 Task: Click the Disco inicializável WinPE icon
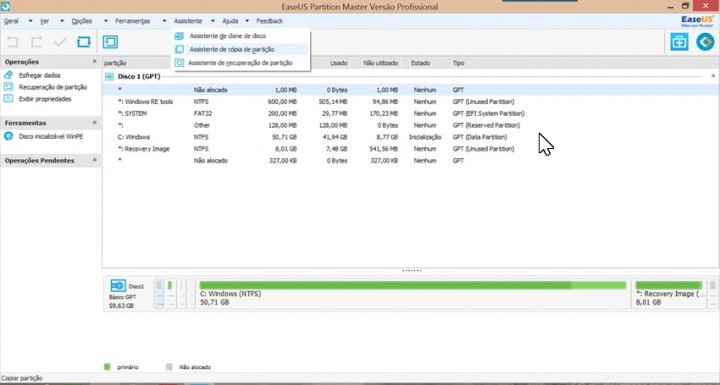click(8, 136)
